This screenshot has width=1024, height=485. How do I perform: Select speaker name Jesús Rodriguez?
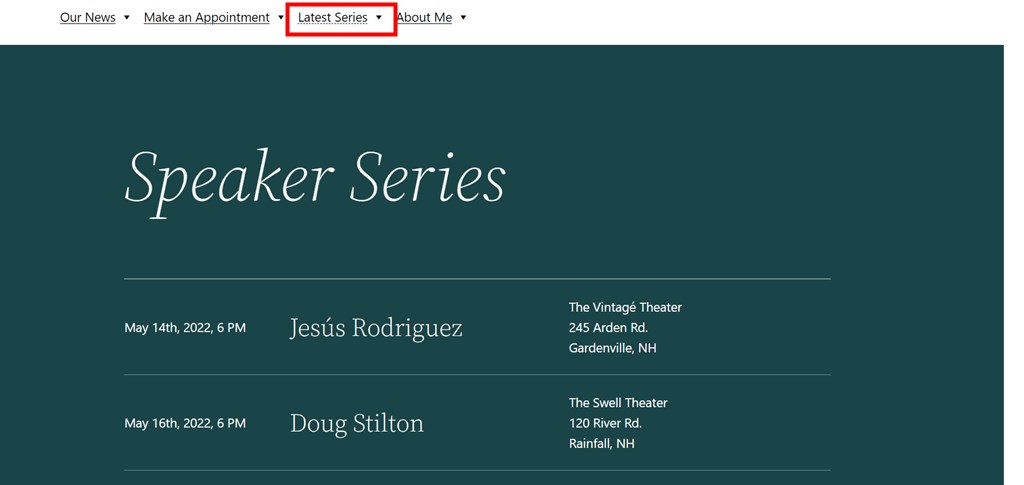coord(376,328)
